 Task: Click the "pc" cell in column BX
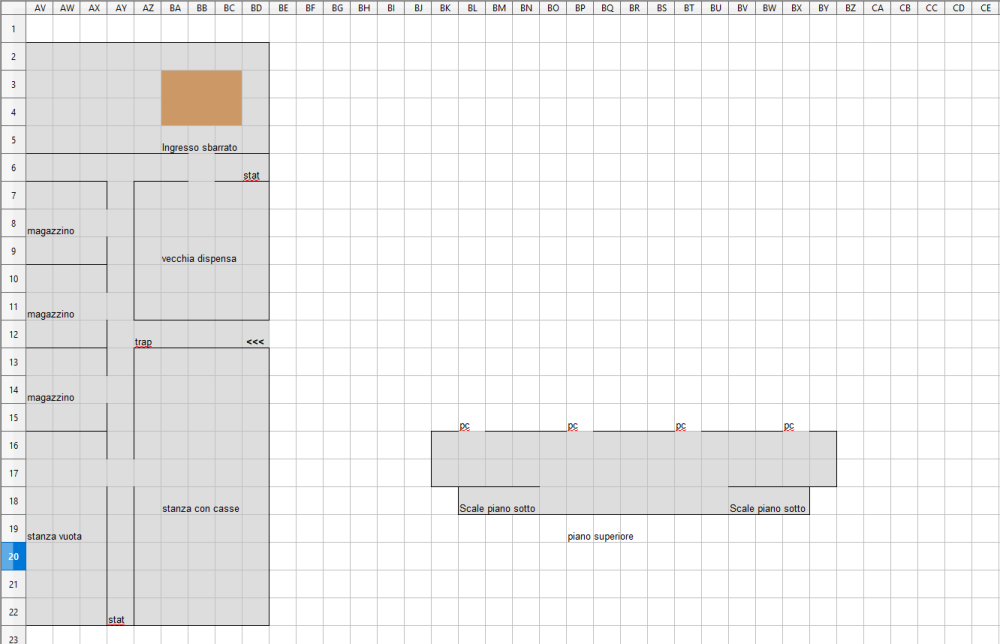coord(794,425)
